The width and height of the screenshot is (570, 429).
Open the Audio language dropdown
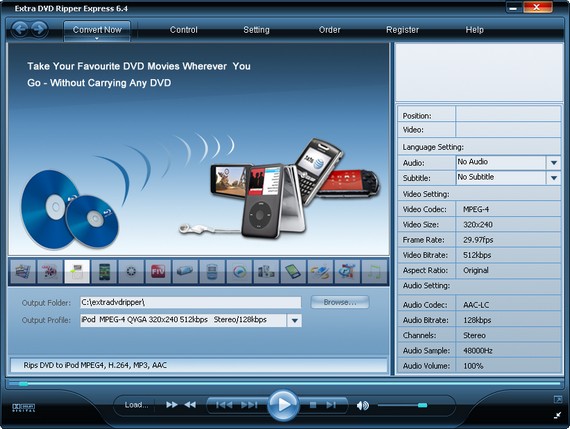point(508,163)
